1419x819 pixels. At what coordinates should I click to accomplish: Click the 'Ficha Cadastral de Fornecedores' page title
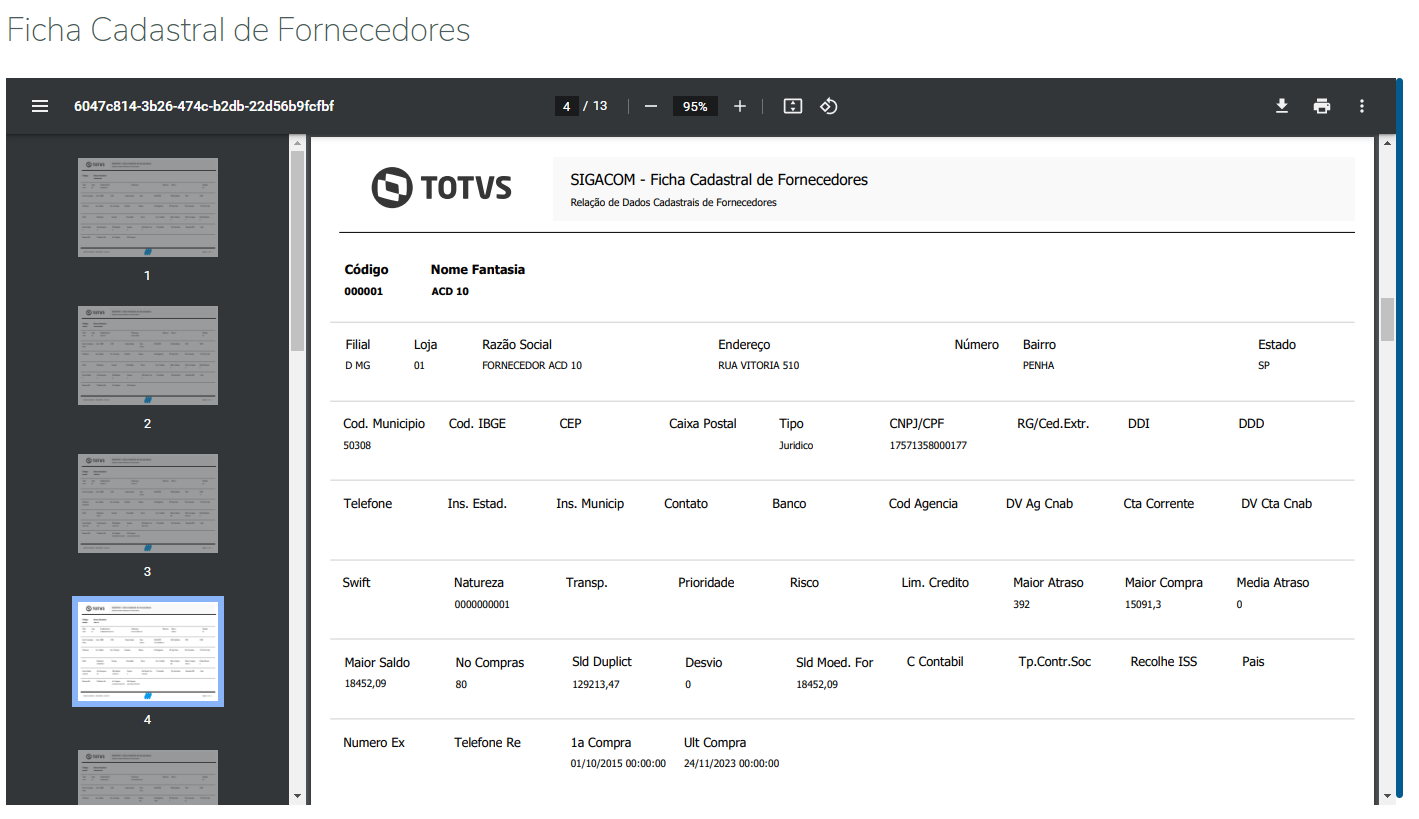click(238, 29)
